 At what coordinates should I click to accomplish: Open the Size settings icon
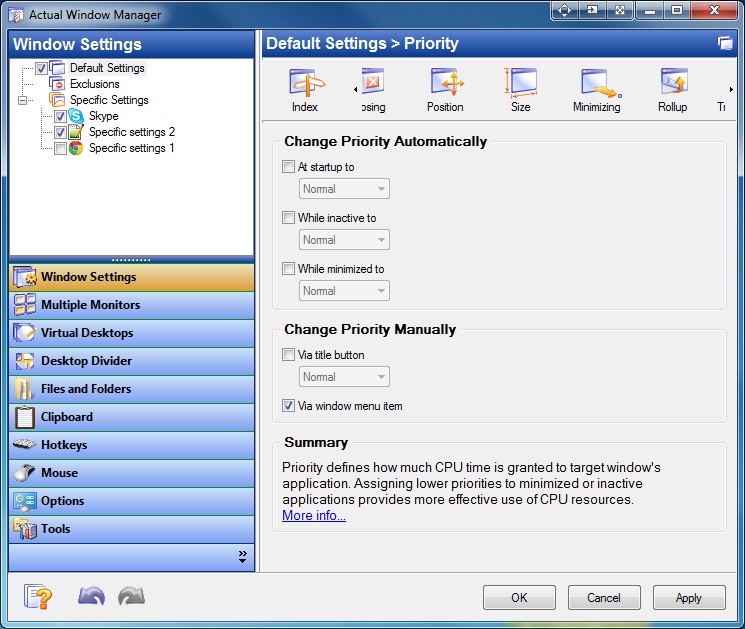[521, 90]
